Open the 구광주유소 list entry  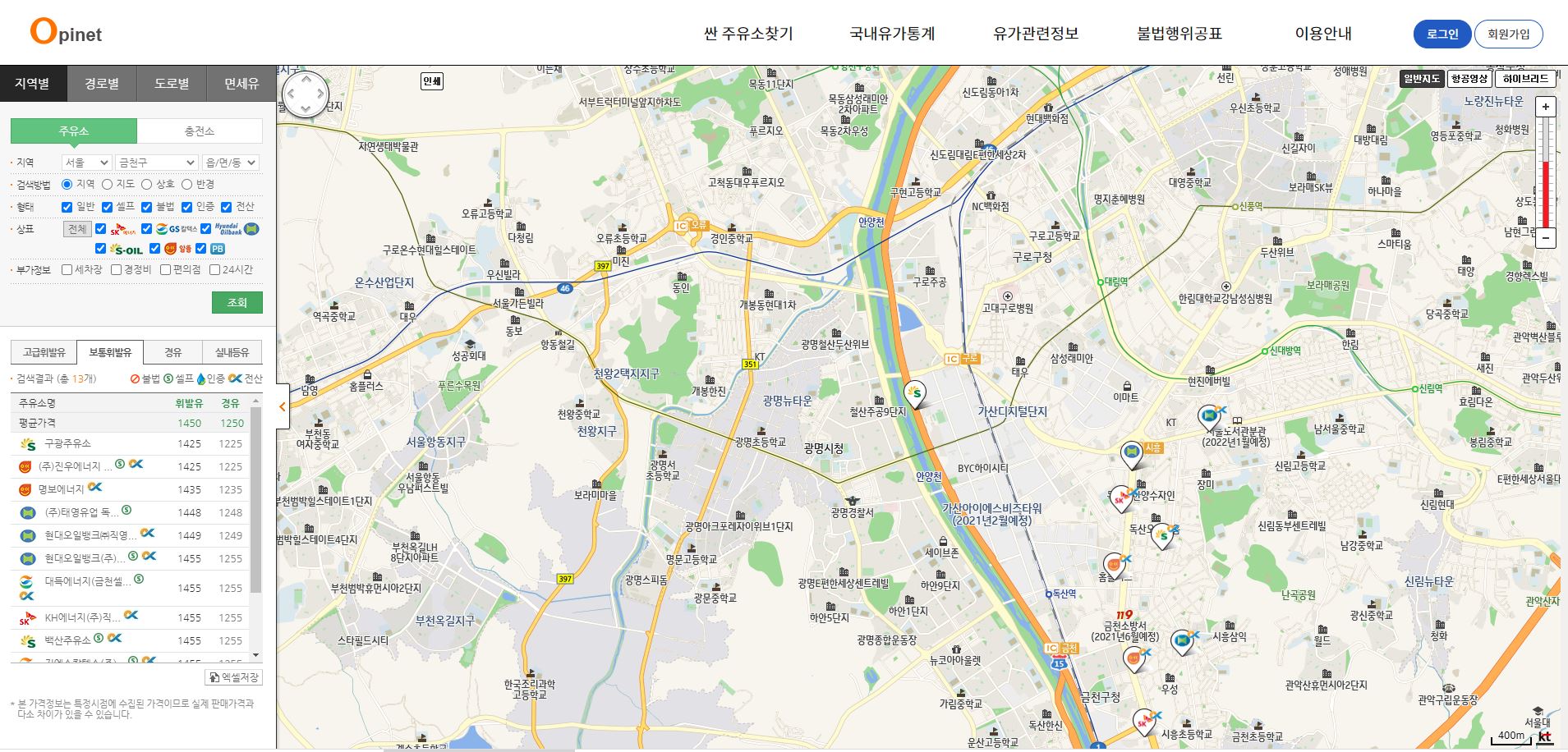coord(67,443)
